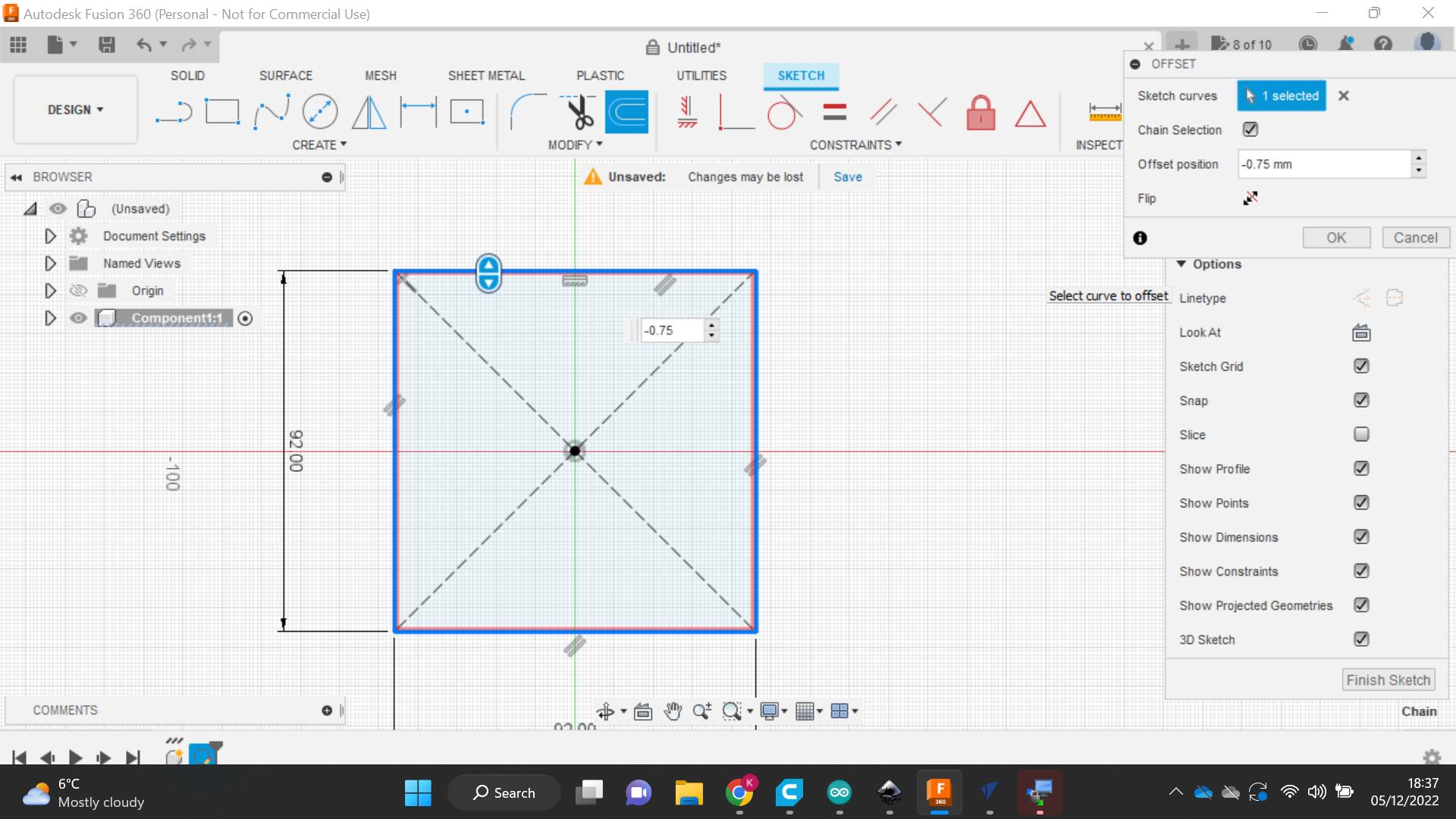Select the Fix/Unfix lock constraint
This screenshot has height=819, width=1456.
pyautogui.click(x=981, y=113)
